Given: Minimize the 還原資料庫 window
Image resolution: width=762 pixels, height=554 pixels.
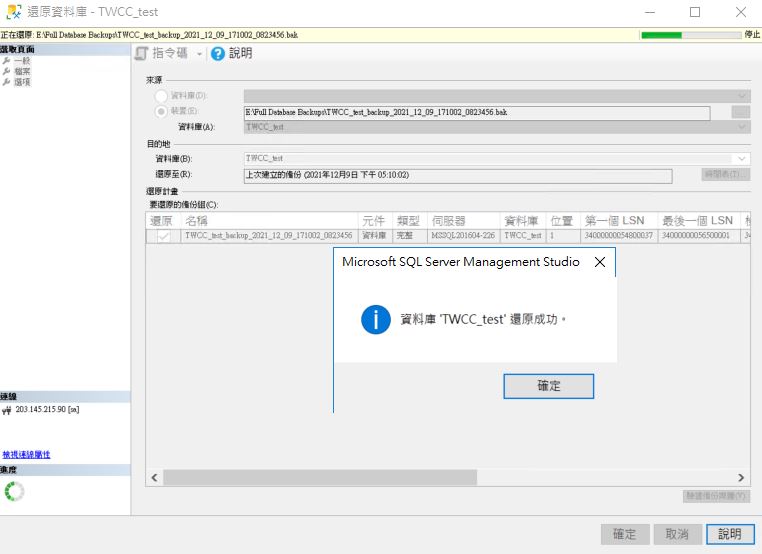Looking at the screenshot, I should coord(650,12).
